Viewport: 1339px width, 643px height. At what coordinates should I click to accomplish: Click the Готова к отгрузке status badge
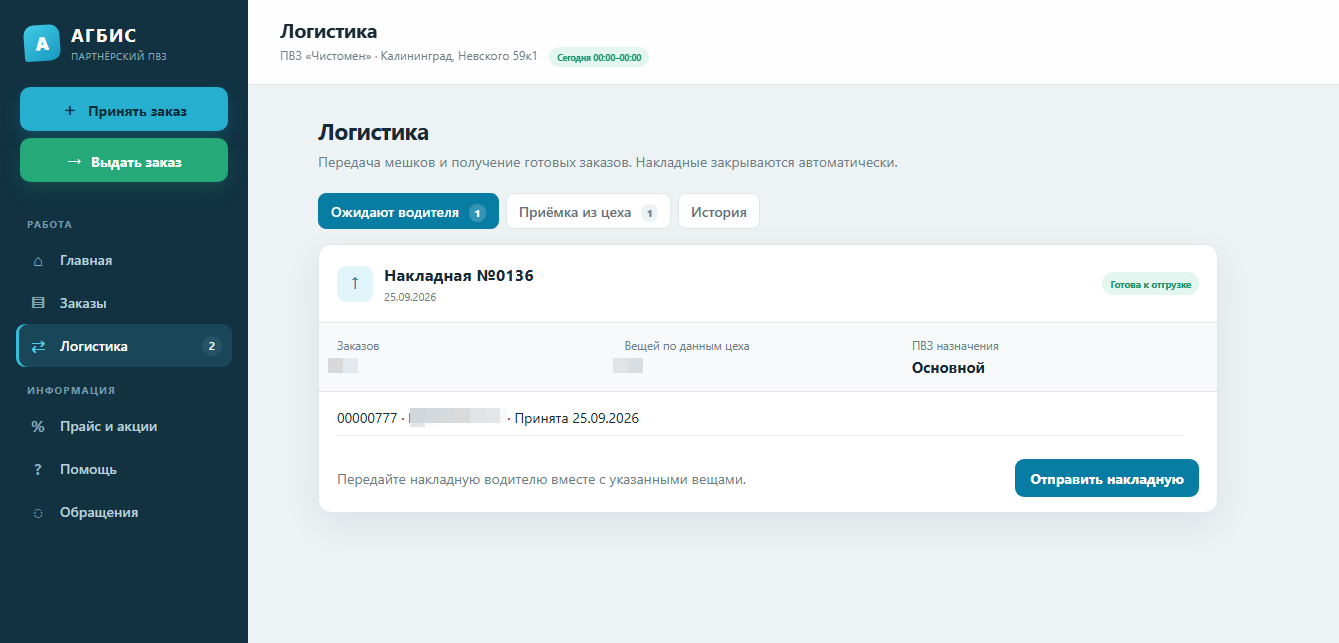(1150, 284)
